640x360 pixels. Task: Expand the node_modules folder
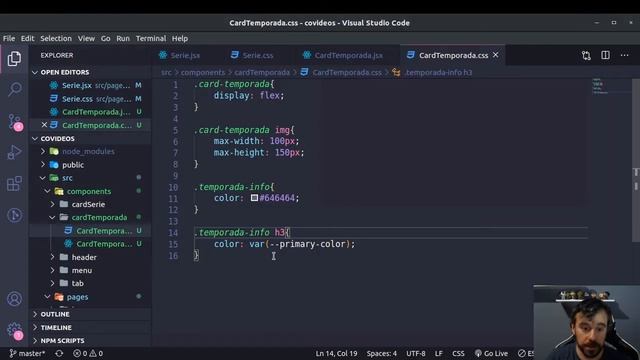pyautogui.click(x=88, y=151)
